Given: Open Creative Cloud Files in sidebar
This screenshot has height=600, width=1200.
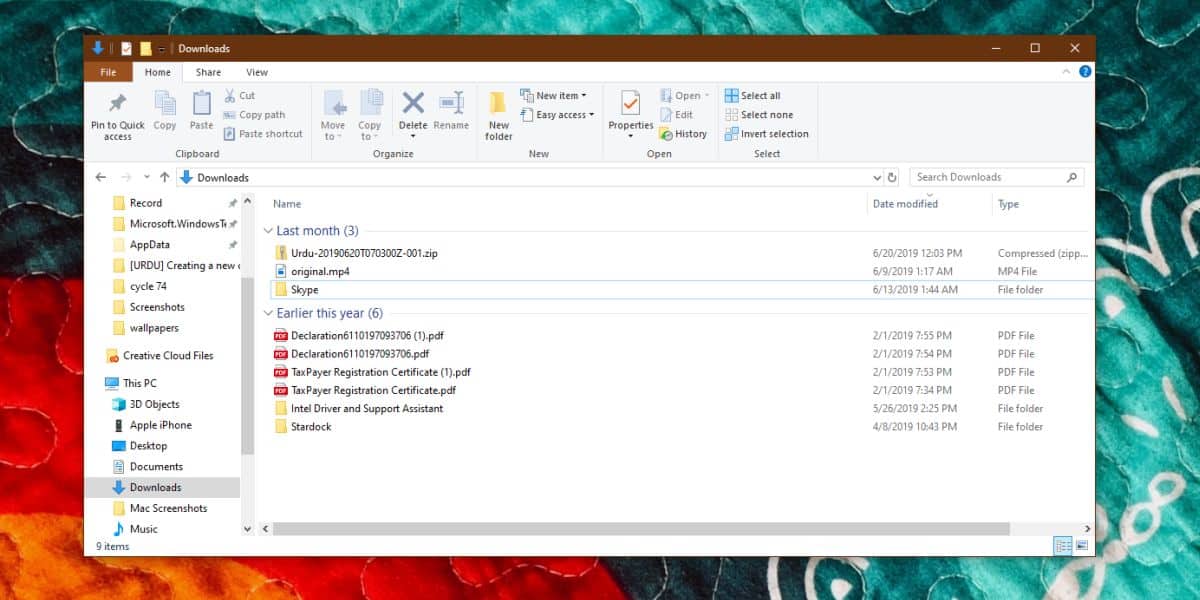Looking at the screenshot, I should 159,356.
